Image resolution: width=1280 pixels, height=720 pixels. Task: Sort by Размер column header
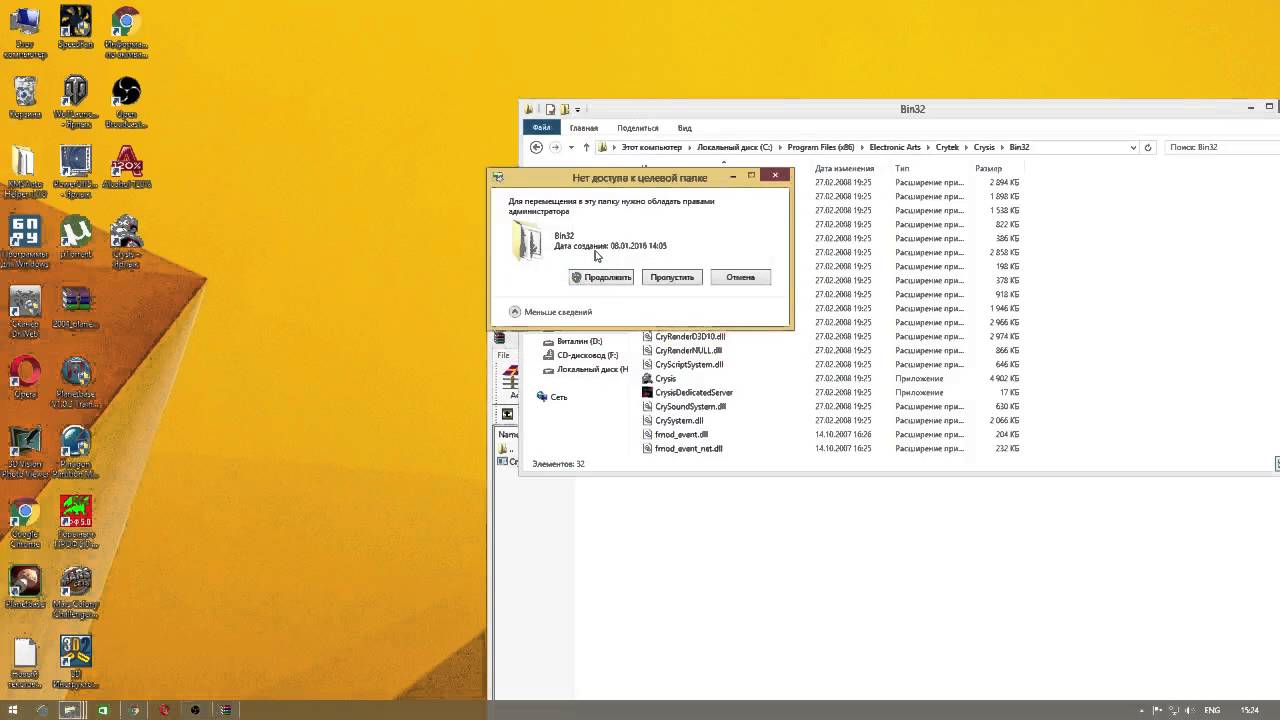coord(988,169)
